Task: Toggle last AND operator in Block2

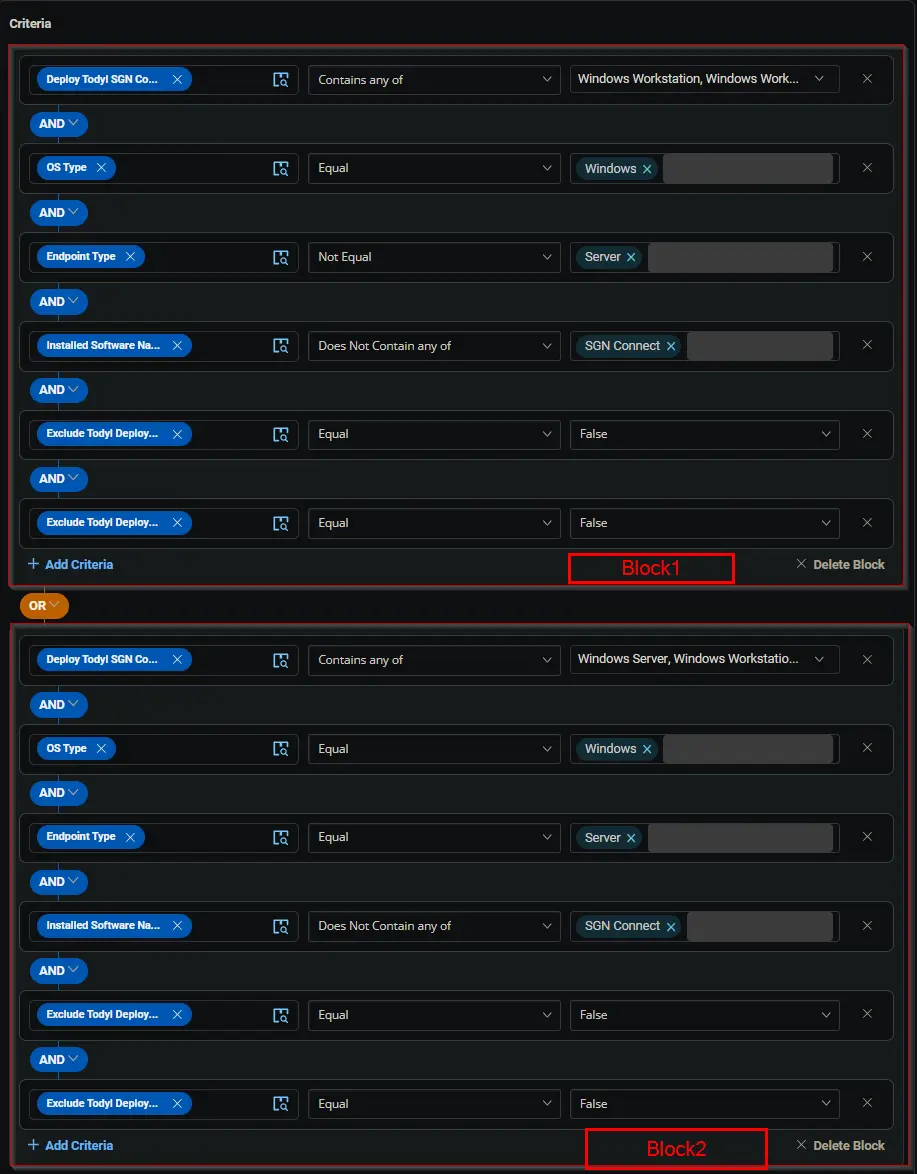Action: point(58,1059)
